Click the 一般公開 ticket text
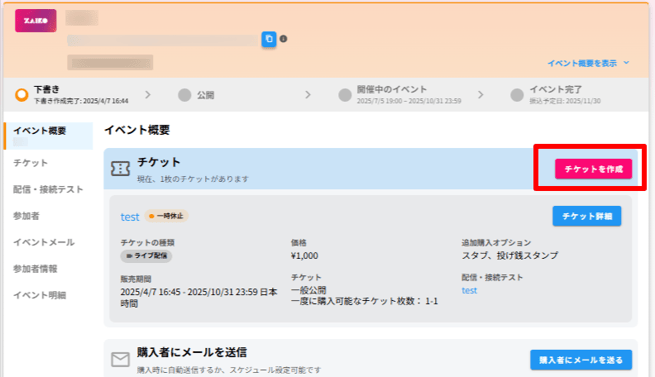This screenshot has height=377, width=655. [x=308, y=290]
